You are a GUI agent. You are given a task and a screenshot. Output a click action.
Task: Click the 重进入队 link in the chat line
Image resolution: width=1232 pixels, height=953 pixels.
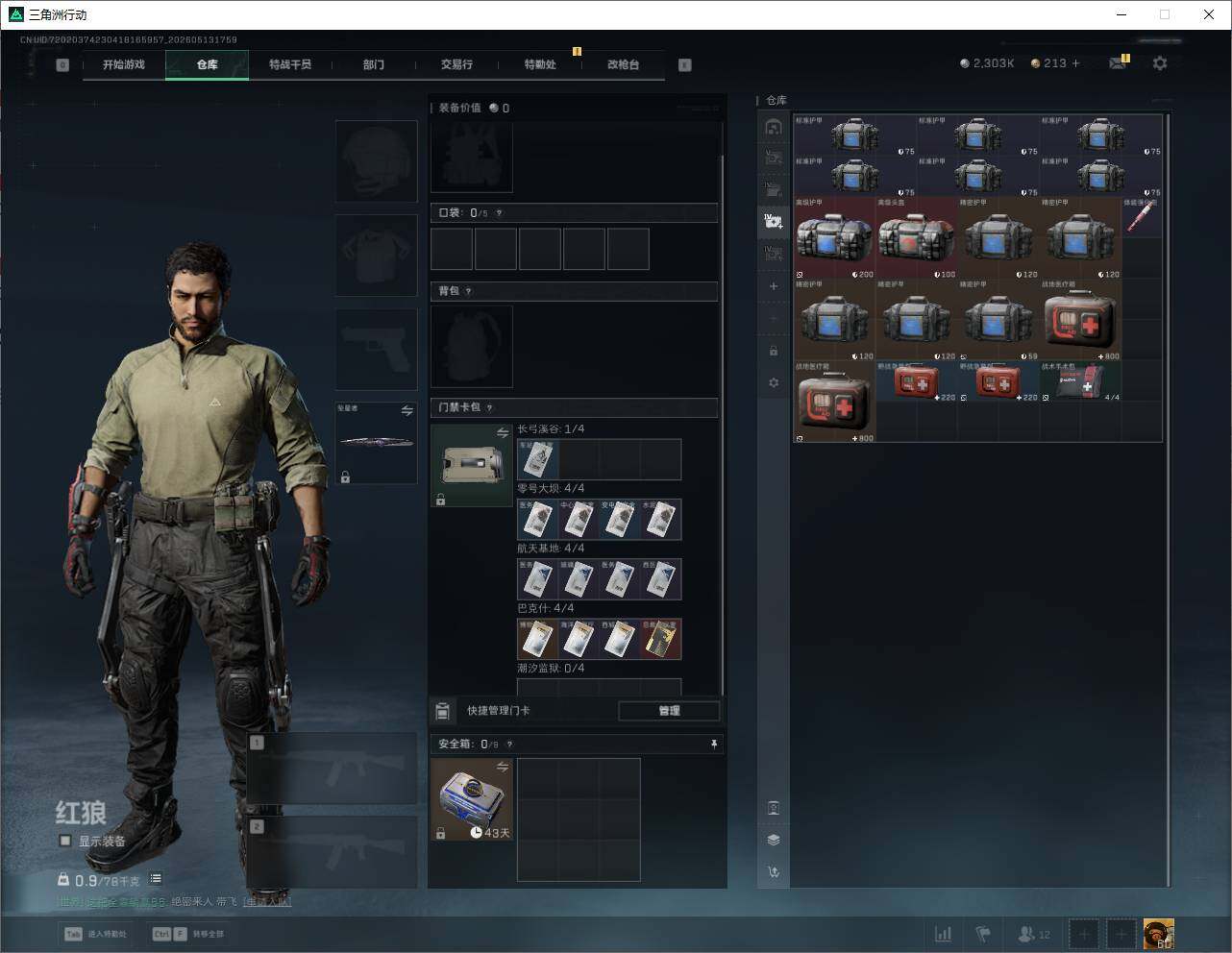click(267, 901)
